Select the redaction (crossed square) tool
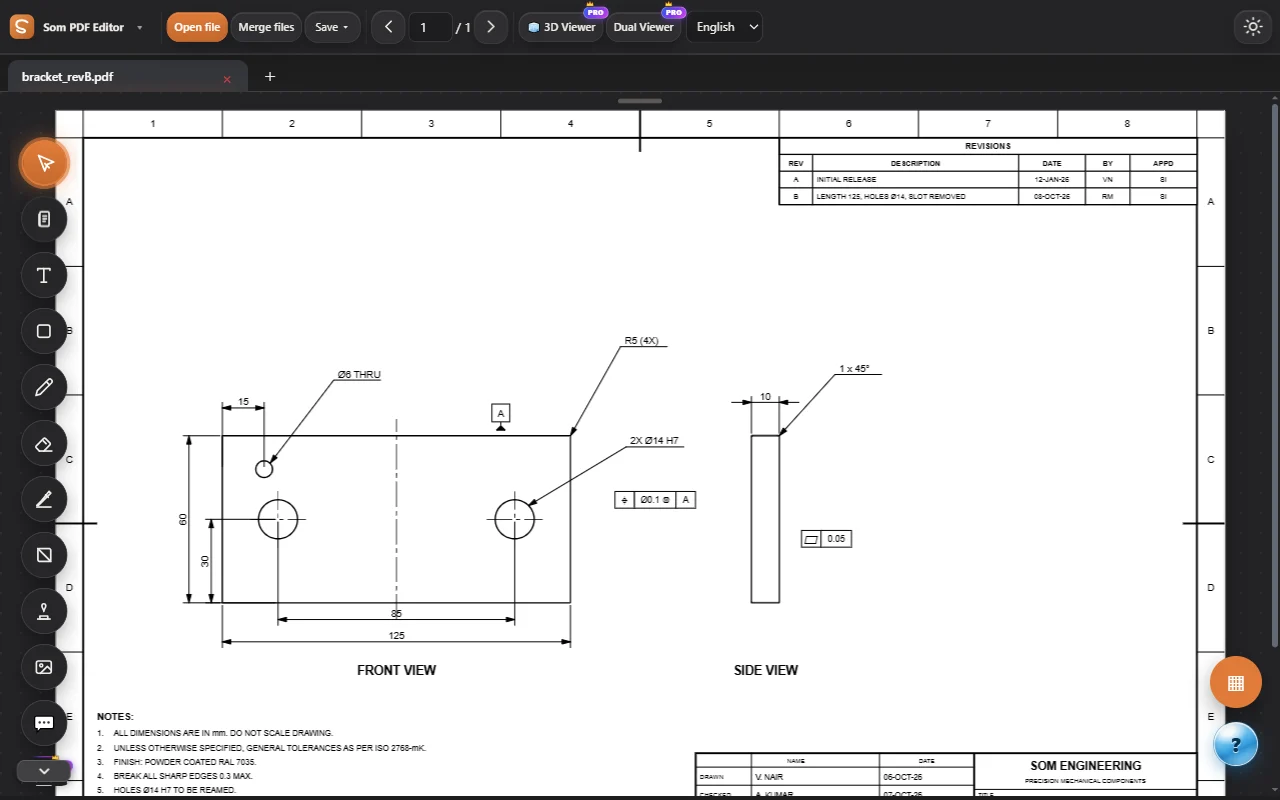Viewport: 1280px width, 800px height. tap(44, 555)
